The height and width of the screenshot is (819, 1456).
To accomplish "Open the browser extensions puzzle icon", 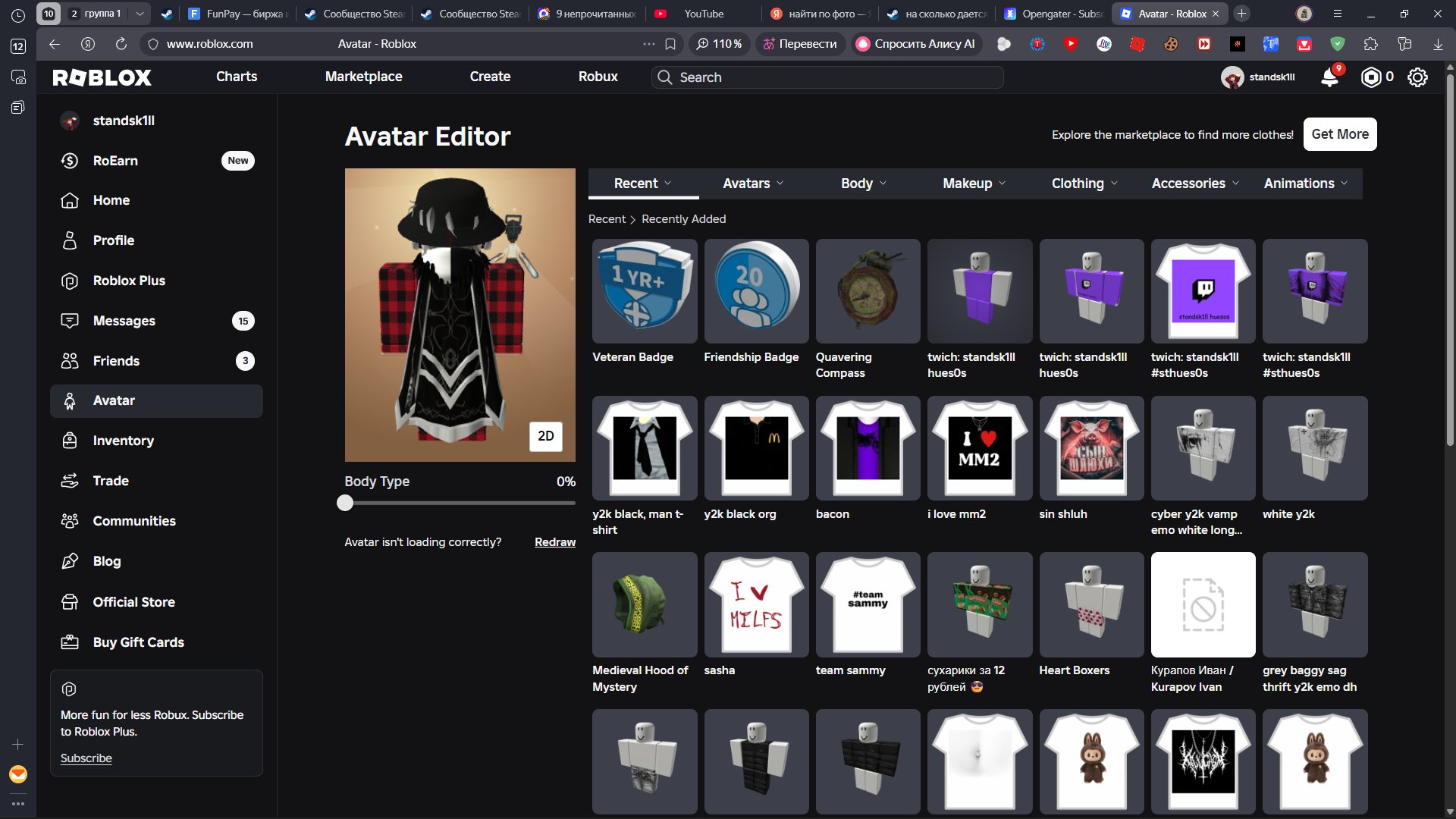I will tap(1371, 44).
